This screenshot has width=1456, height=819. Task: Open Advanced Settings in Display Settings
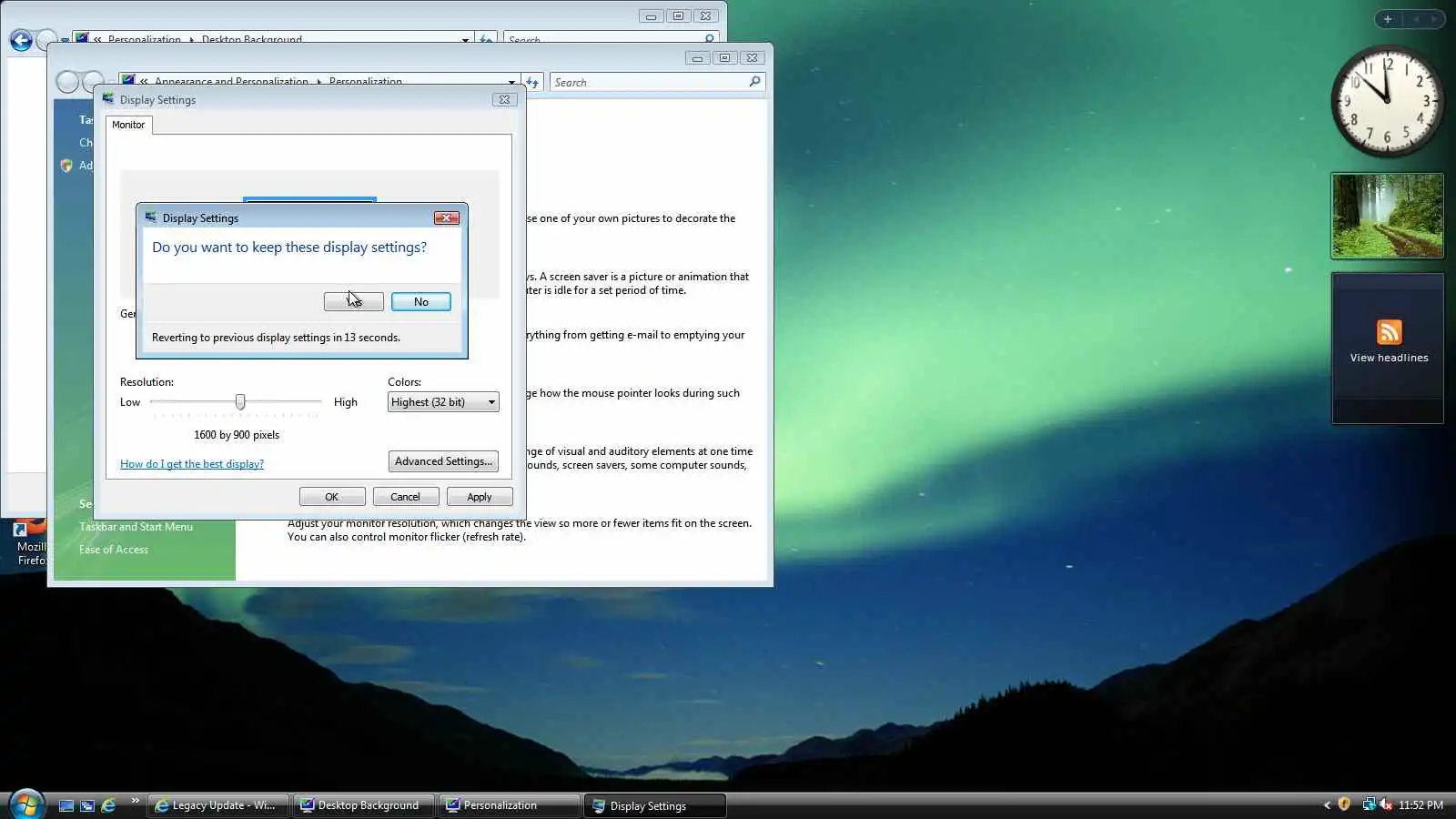pos(443,461)
